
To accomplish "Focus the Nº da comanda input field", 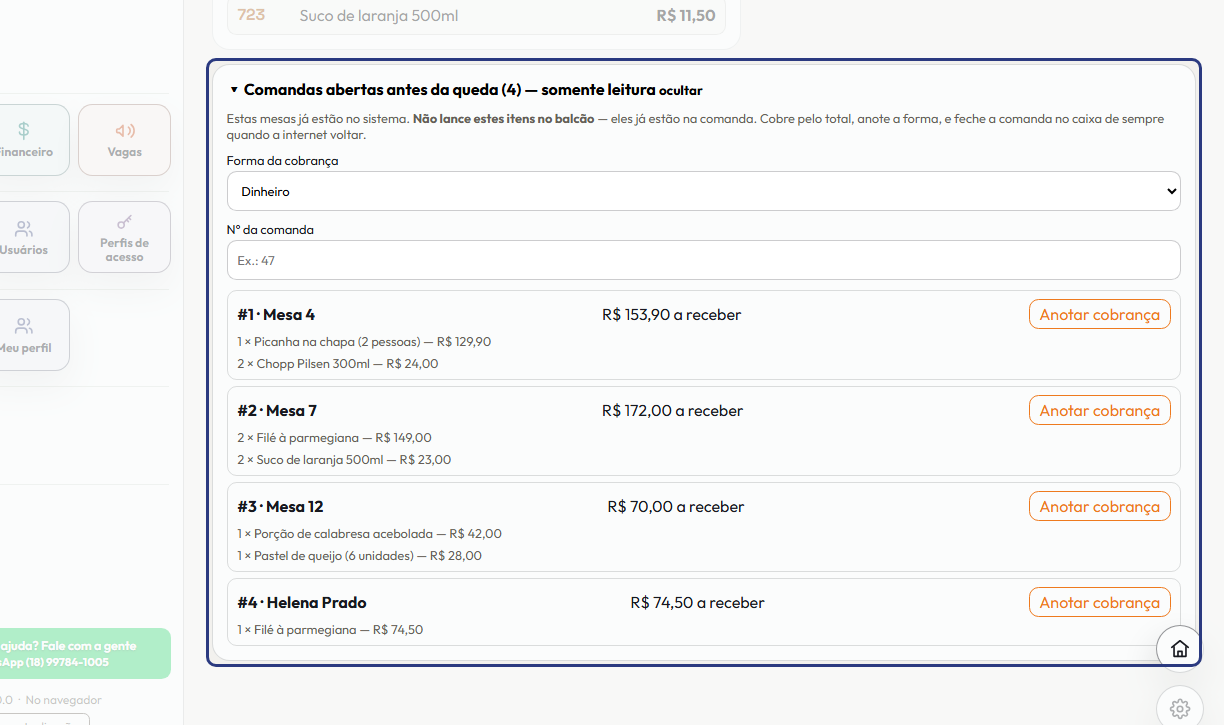I will (703, 260).
